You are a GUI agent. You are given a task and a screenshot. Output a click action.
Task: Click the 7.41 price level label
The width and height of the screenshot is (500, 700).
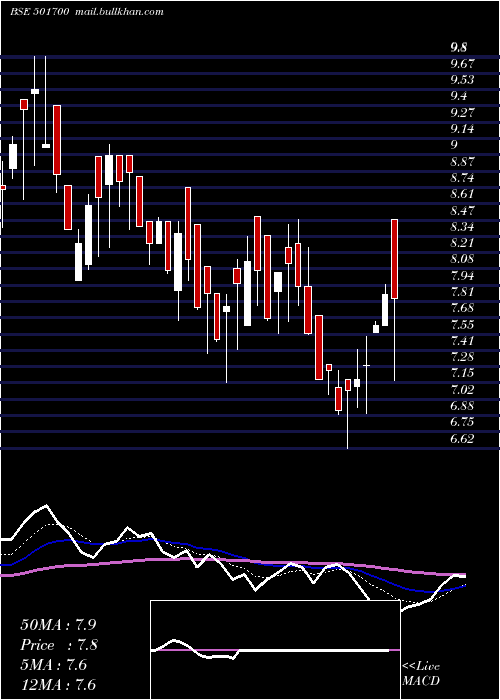(x=462, y=341)
